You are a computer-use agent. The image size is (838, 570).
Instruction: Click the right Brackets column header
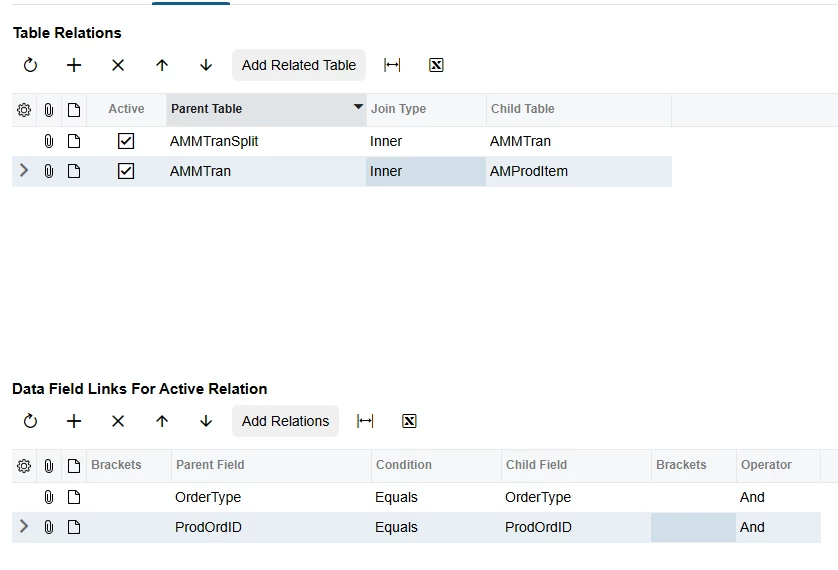694,465
